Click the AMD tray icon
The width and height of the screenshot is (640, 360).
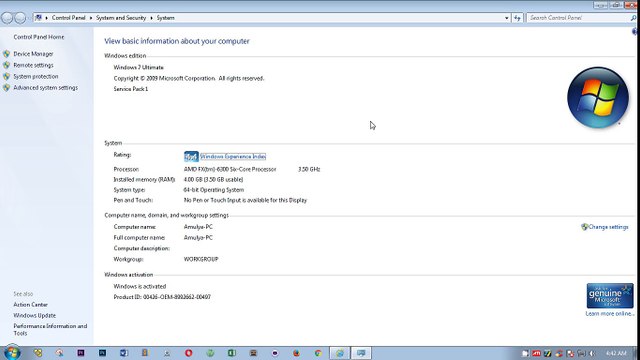(536, 353)
